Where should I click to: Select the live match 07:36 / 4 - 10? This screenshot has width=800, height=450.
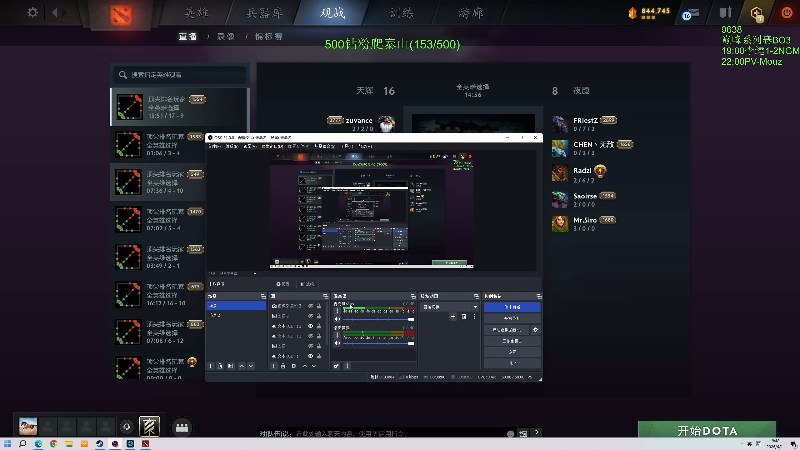(159, 182)
